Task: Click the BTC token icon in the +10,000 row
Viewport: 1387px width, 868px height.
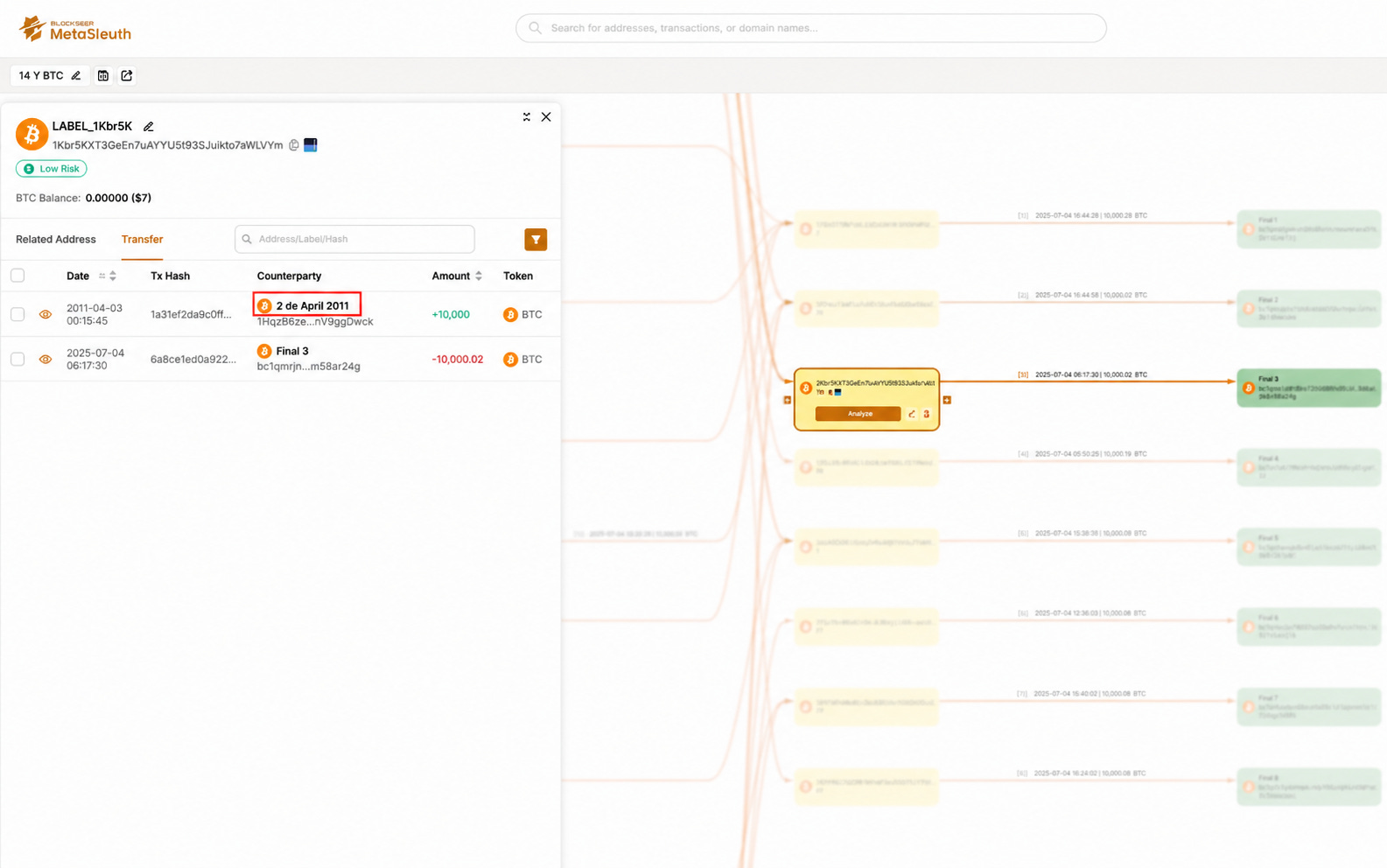Action: 510,315
